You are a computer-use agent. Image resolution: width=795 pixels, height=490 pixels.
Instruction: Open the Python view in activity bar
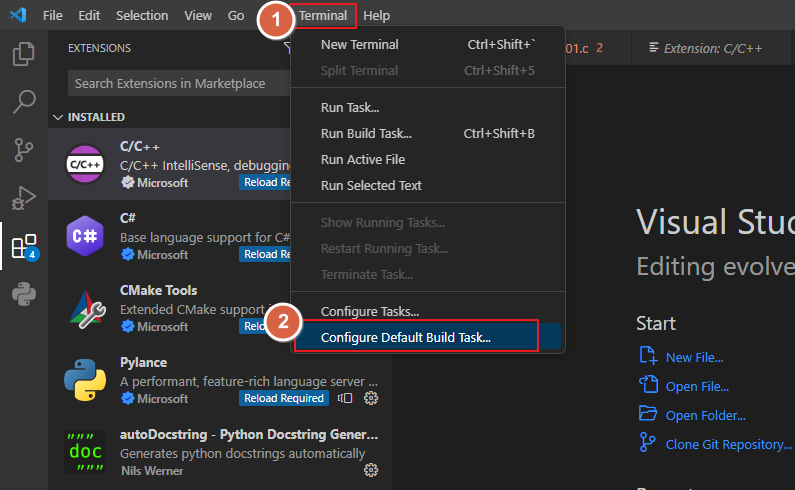click(24, 294)
